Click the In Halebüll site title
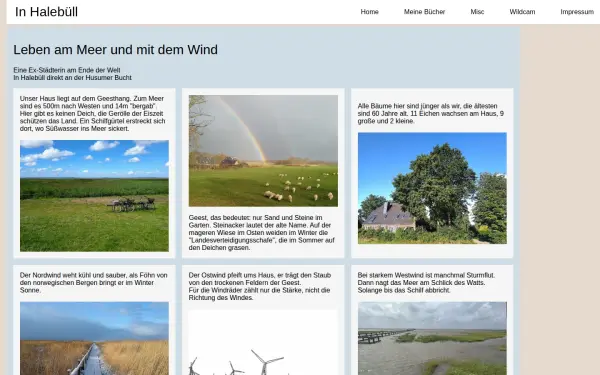 coord(46,12)
